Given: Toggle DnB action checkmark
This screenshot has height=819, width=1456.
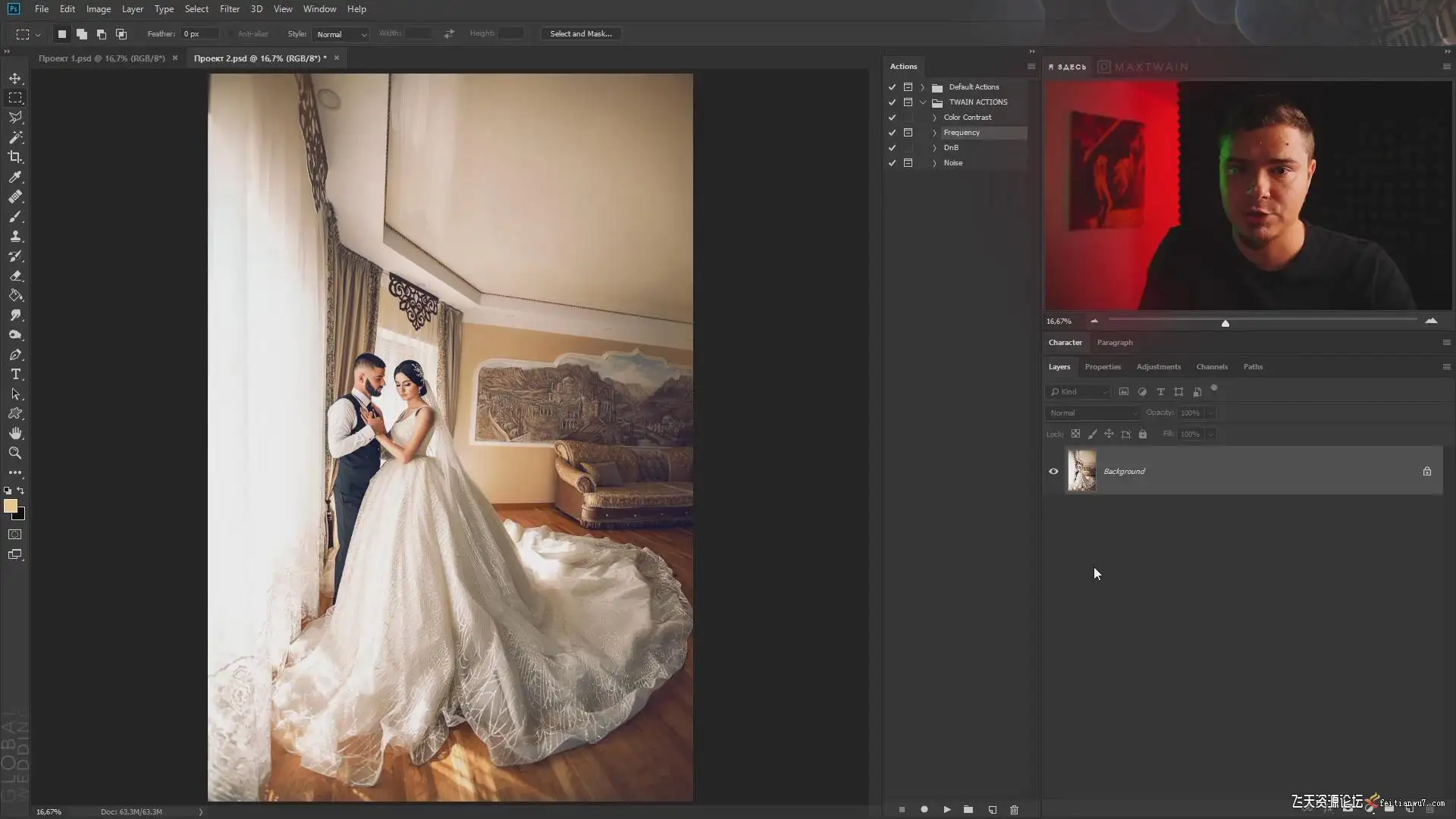Looking at the screenshot, I should point(892,148).
